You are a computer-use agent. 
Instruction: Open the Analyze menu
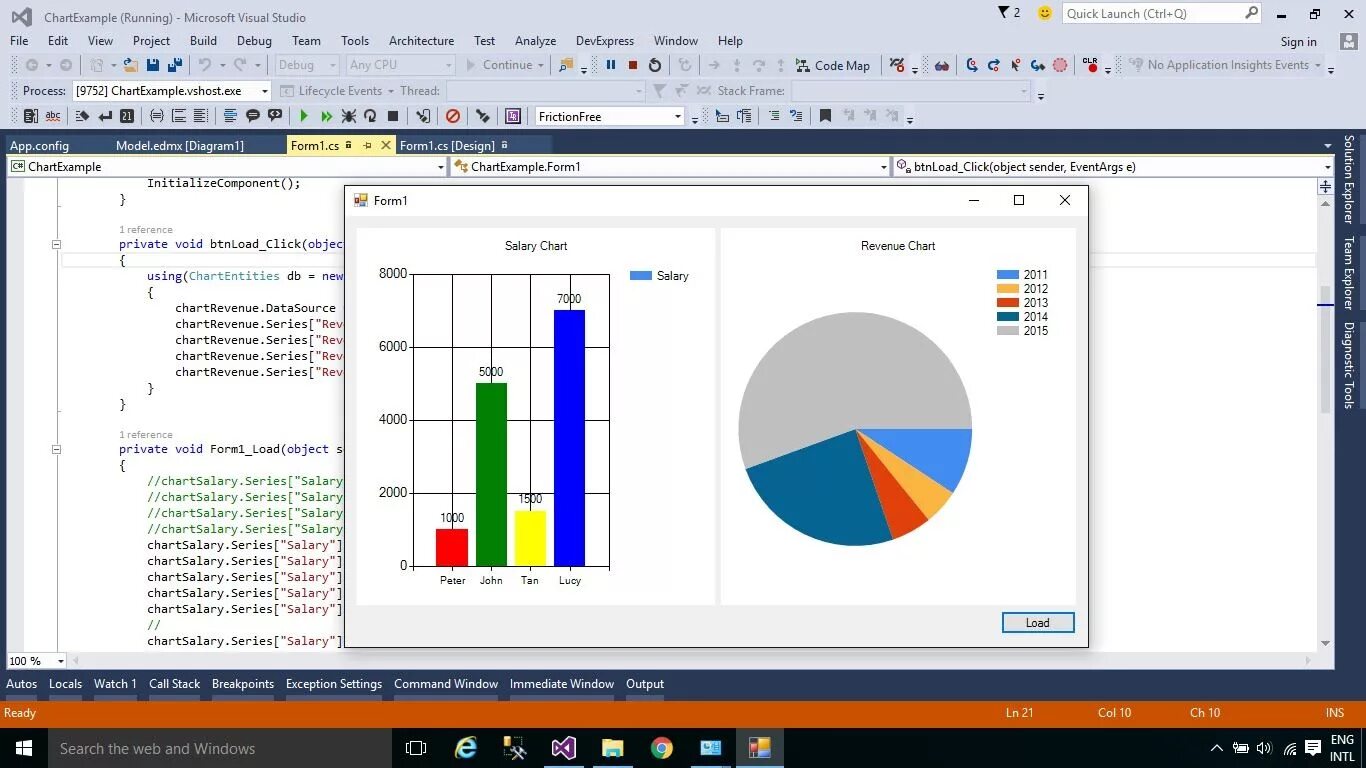(535, 41)
